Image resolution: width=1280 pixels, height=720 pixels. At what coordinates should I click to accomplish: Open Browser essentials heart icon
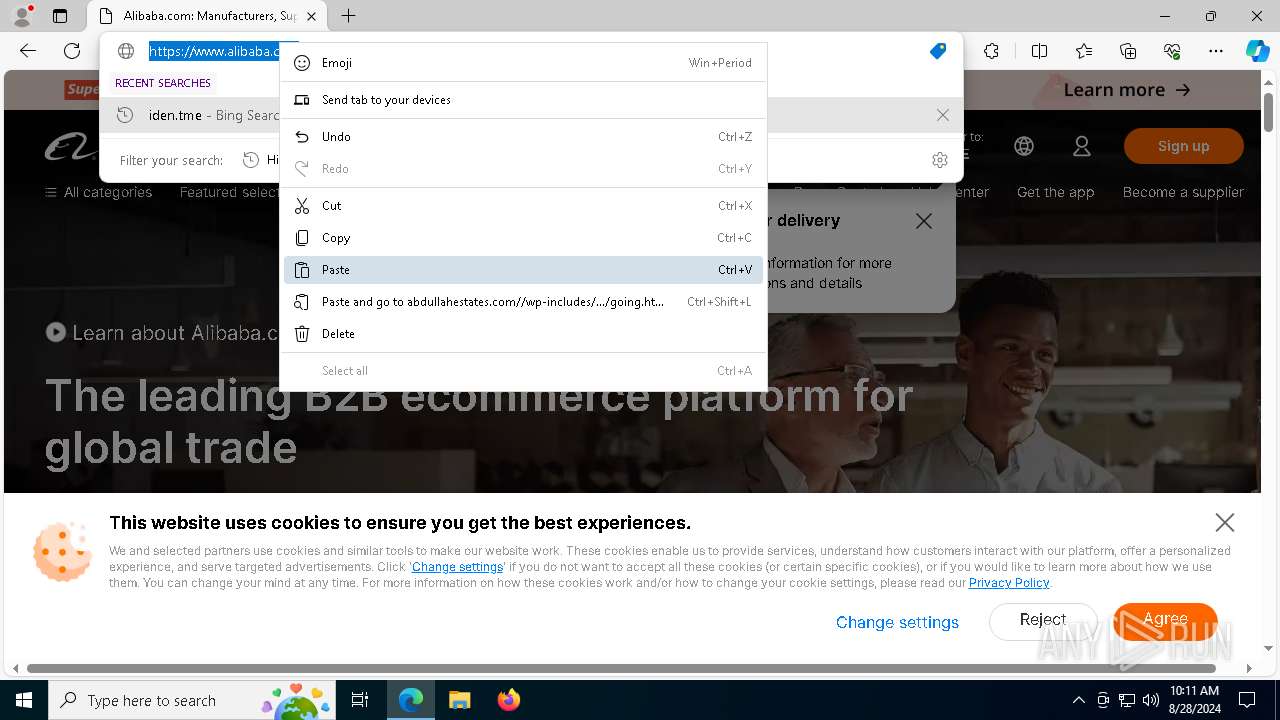[x=1172, y=51]
